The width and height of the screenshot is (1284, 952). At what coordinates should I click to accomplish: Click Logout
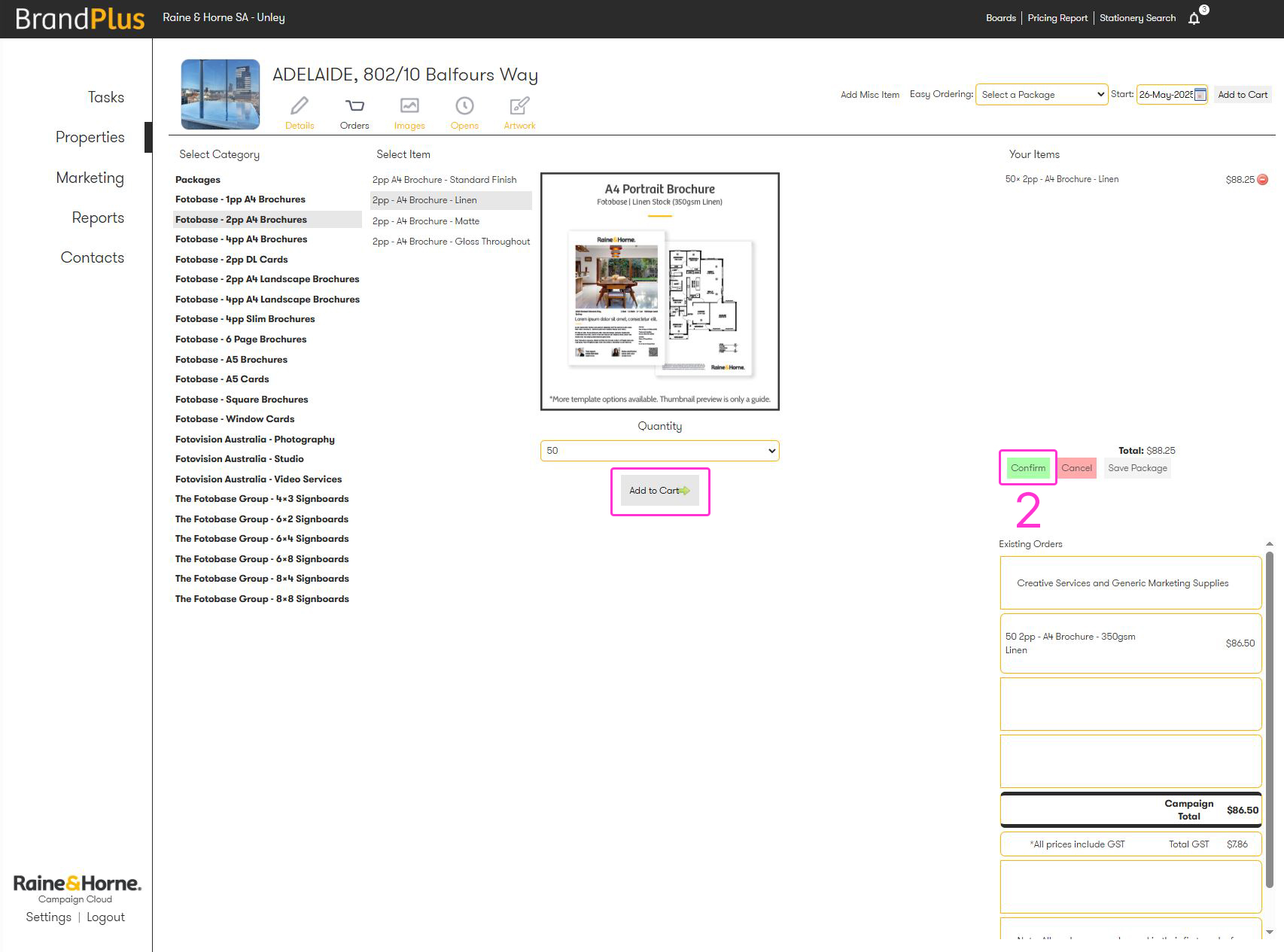click(x=105, y=917)
